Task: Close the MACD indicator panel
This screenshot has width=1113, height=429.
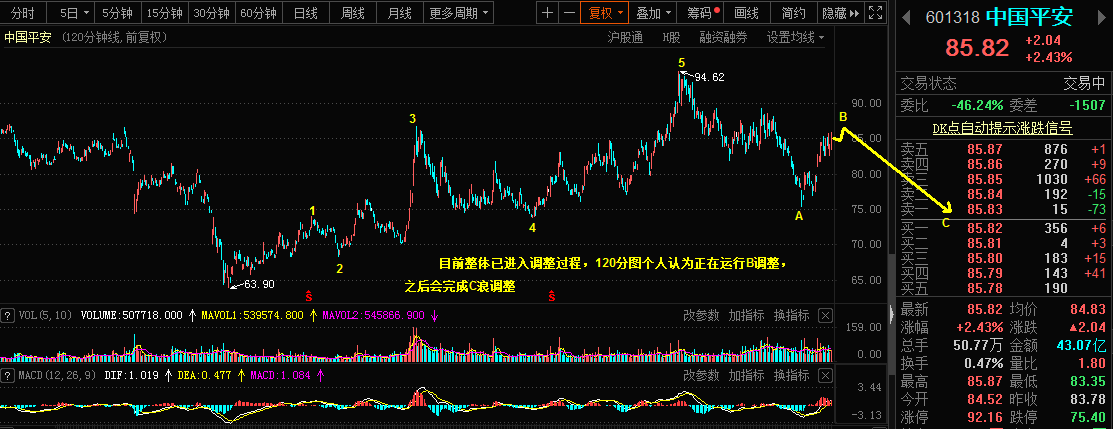Action: click(825, 376)
